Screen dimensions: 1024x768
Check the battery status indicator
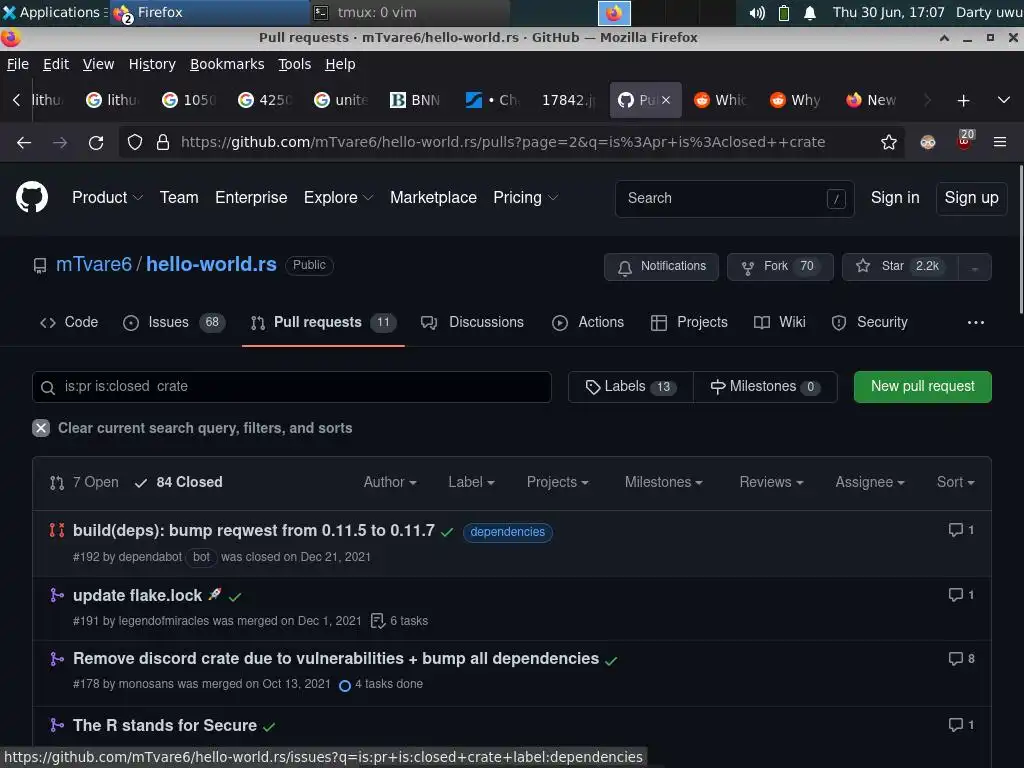click(x=784, y=13)
